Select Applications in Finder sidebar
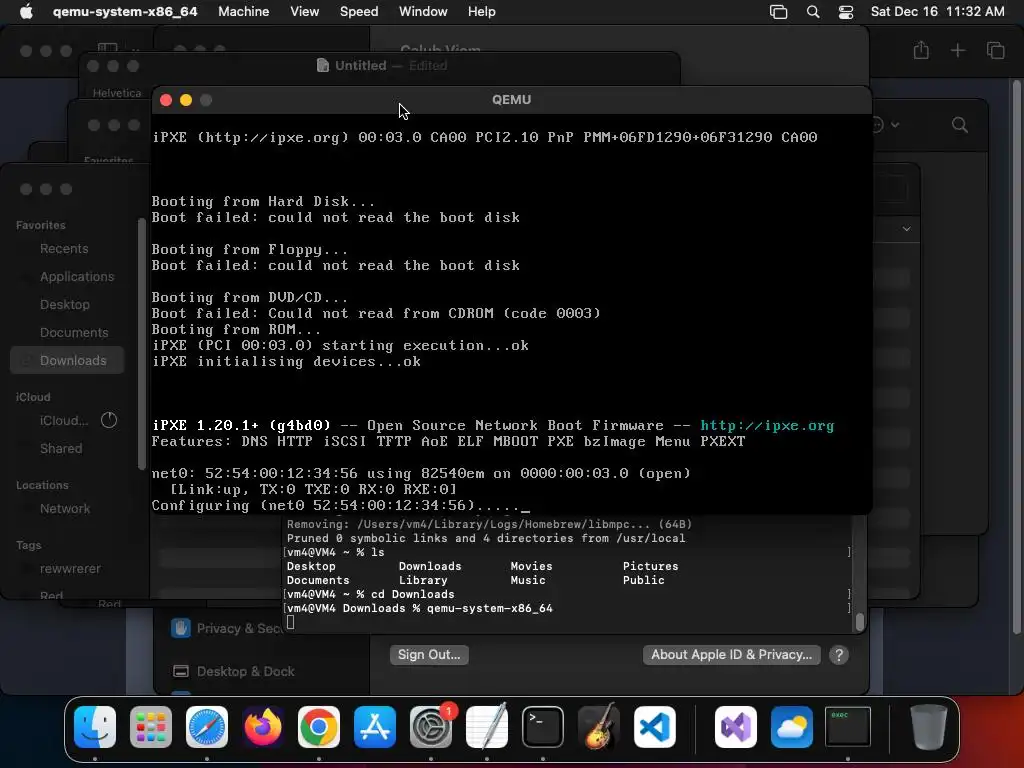This screenshot has width=1024, height=768. tap(76, 276)
